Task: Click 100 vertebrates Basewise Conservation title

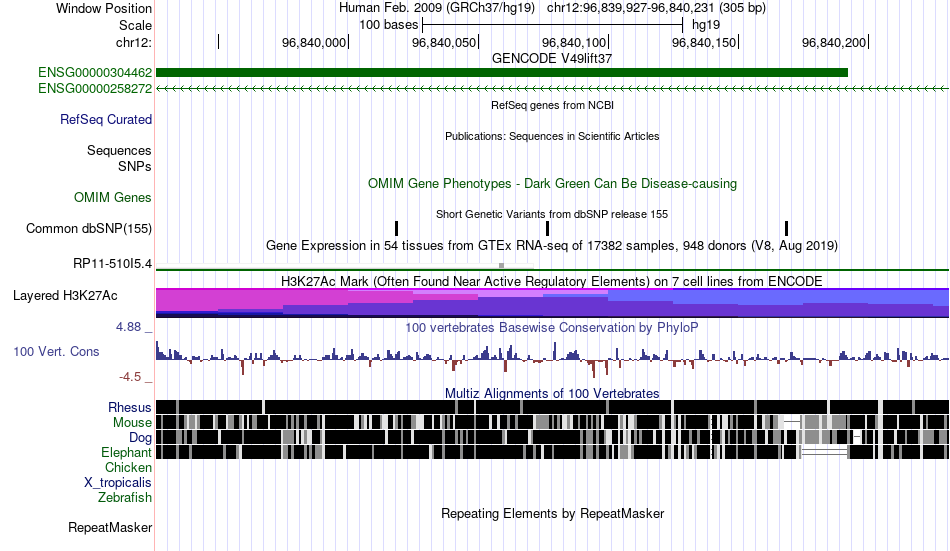Action: click(552, 327)
